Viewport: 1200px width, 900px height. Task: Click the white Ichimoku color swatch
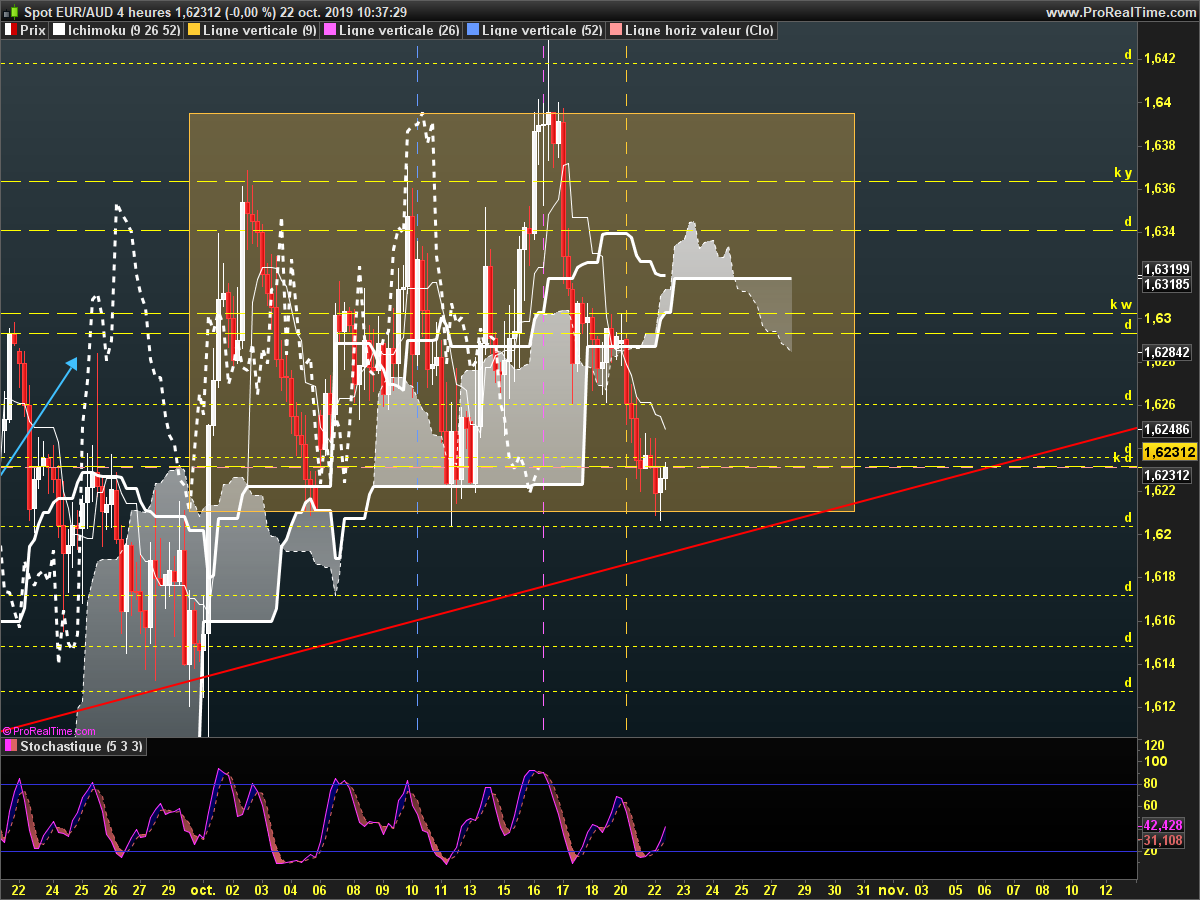60,30
